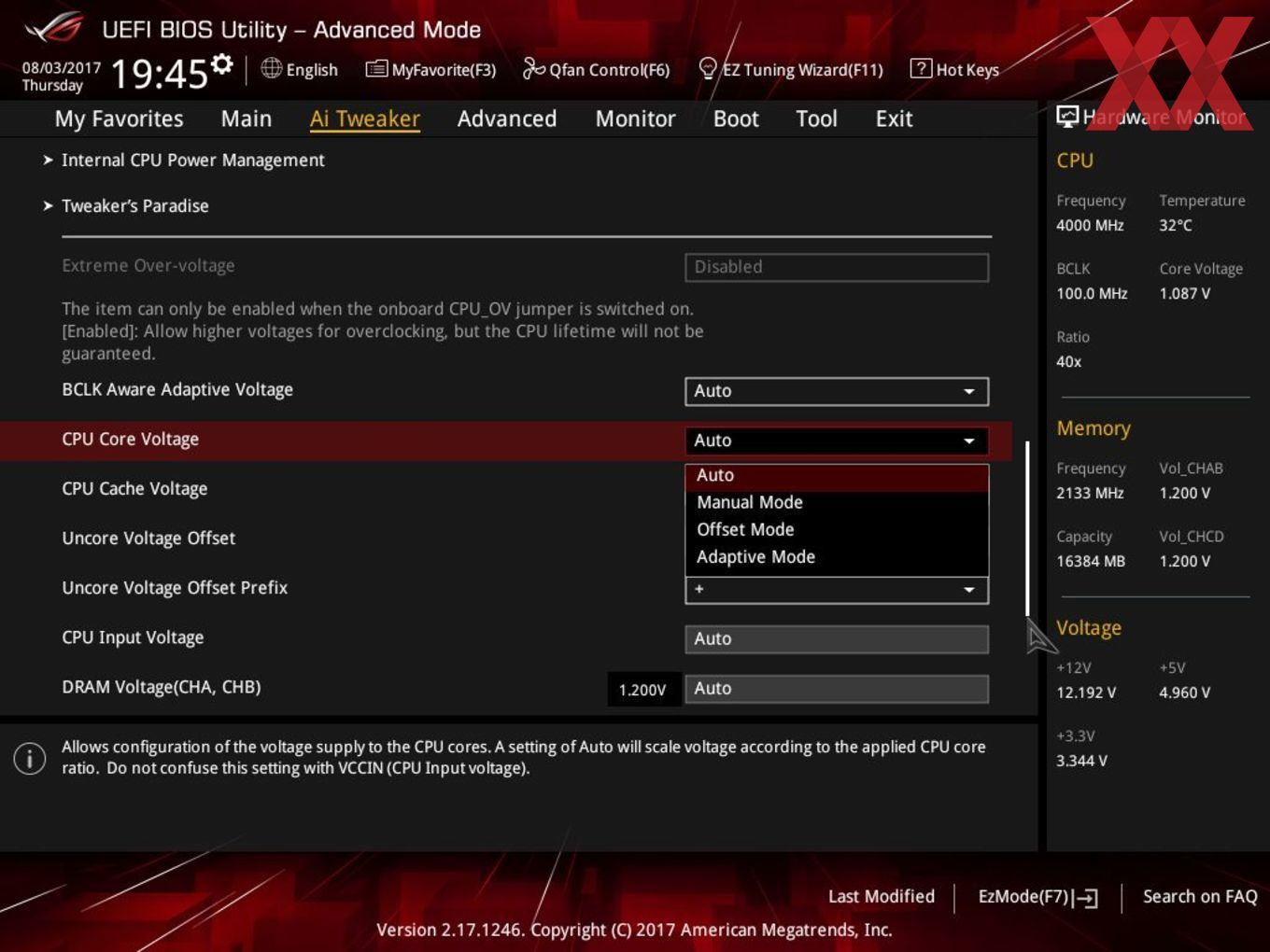1270x952 pixels.
Task: Open Qfan Control(F6) text button
Action: pyautogui.click(x=609, y=70)
